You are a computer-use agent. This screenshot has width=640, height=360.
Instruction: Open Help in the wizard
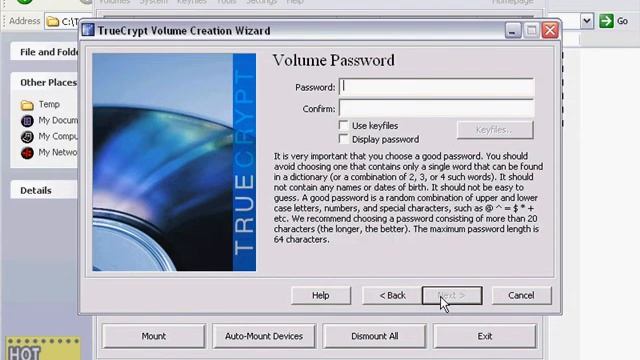321,295
